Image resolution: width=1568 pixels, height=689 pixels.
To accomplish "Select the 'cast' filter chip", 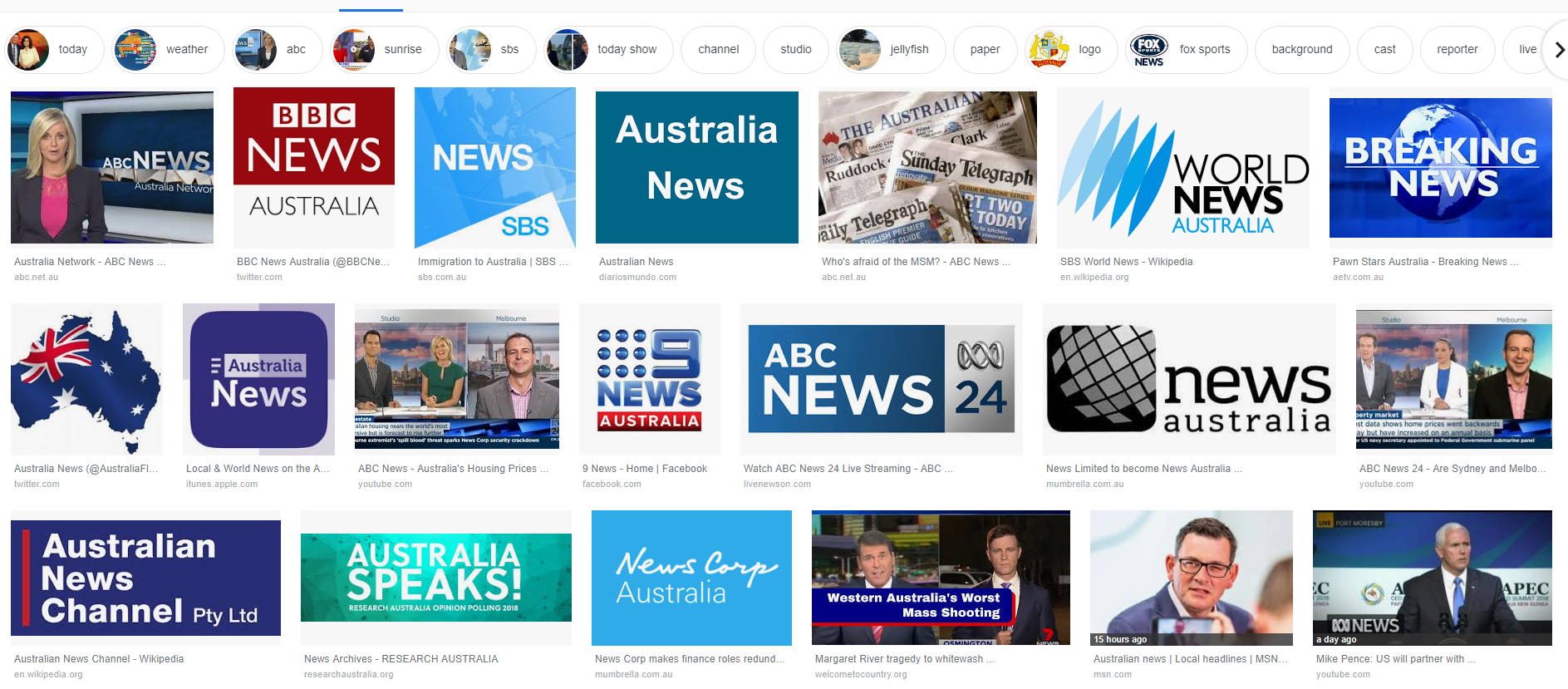I will tap(1384, 50).
